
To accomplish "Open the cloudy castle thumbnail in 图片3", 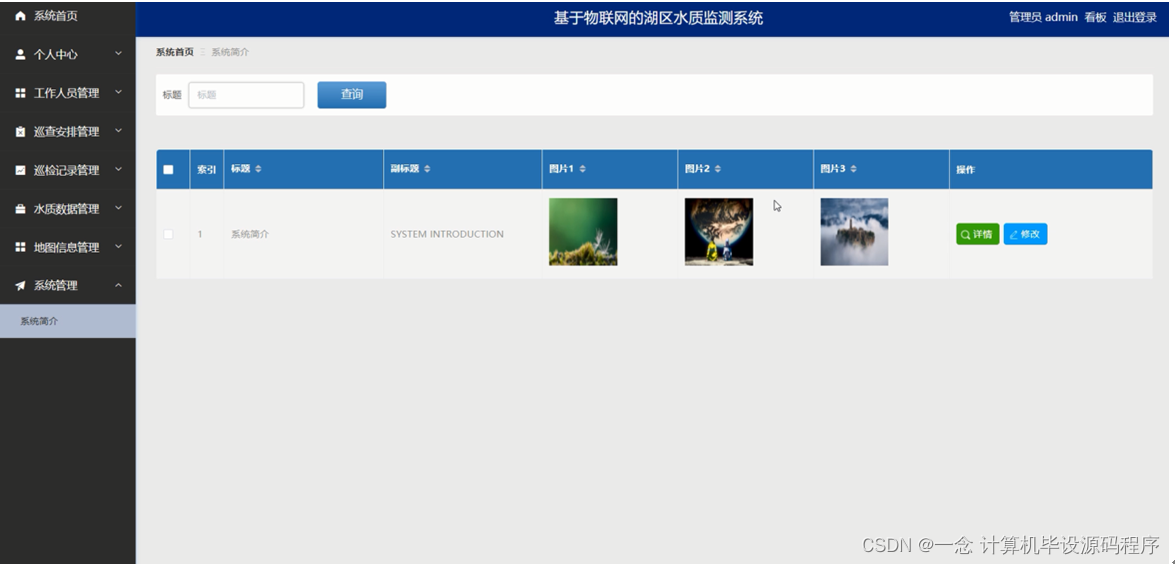I will 854,231.
